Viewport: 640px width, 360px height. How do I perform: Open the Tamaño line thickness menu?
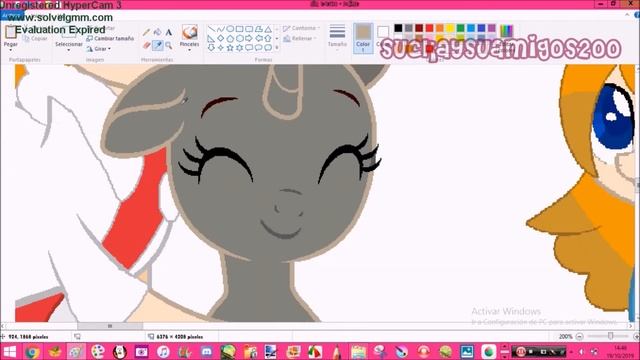[x=337, y=36]
